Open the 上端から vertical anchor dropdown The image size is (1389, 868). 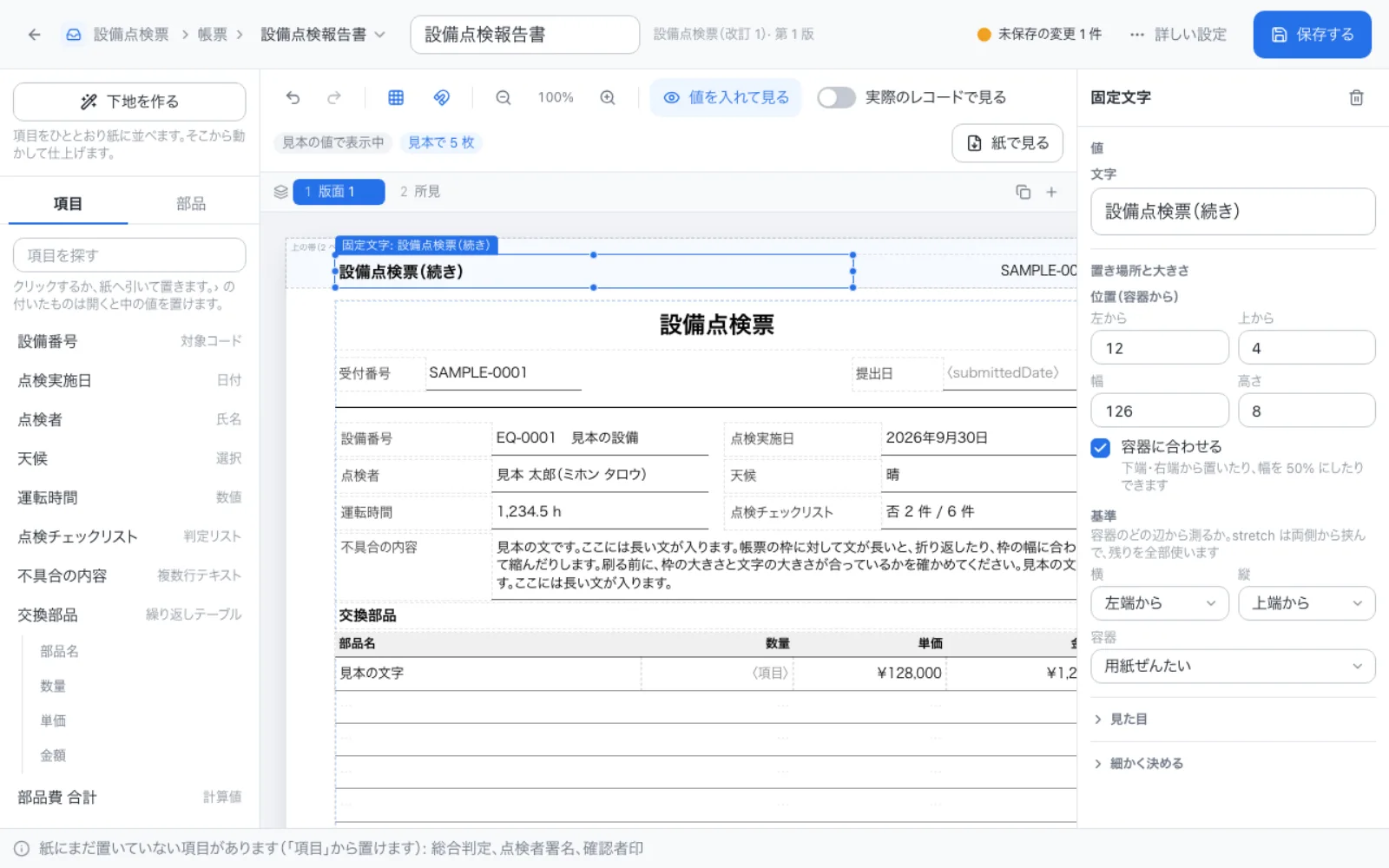click(1307, 603)
